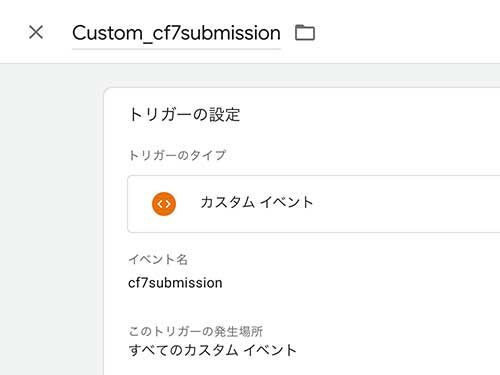Image resolution: width=500 pixels, height=375 pixels.
Task: Edit the trigger name Custom_cf7submission
Action: (x=176, y=33)
